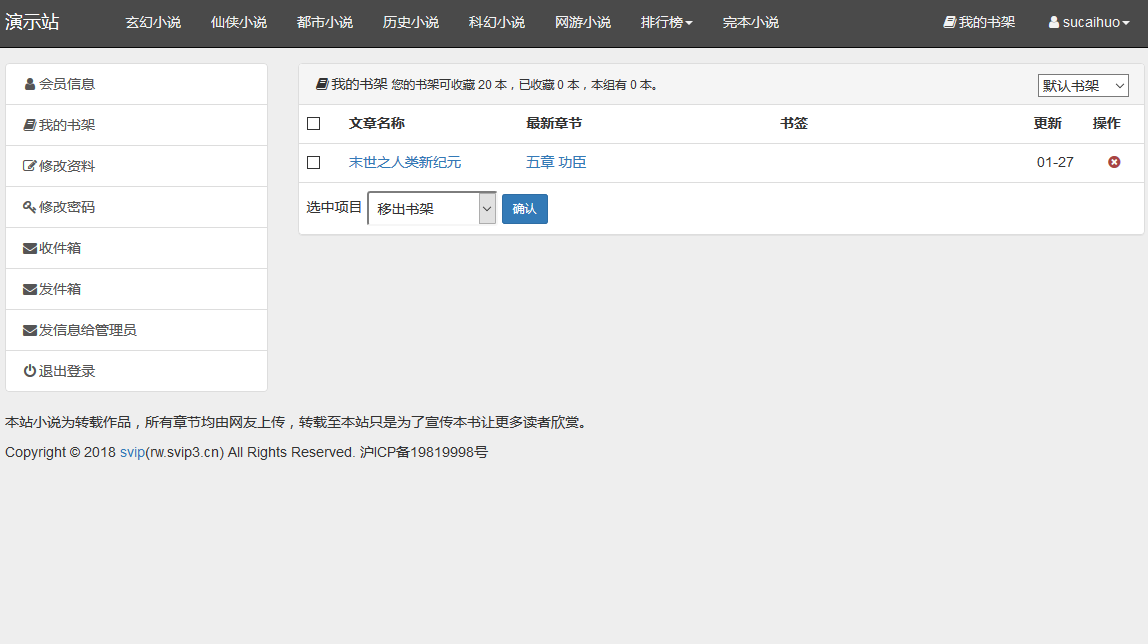Click the key icon beside 修改密码
The height and width of the screenshot is (644, 1148).
point(30,207)
